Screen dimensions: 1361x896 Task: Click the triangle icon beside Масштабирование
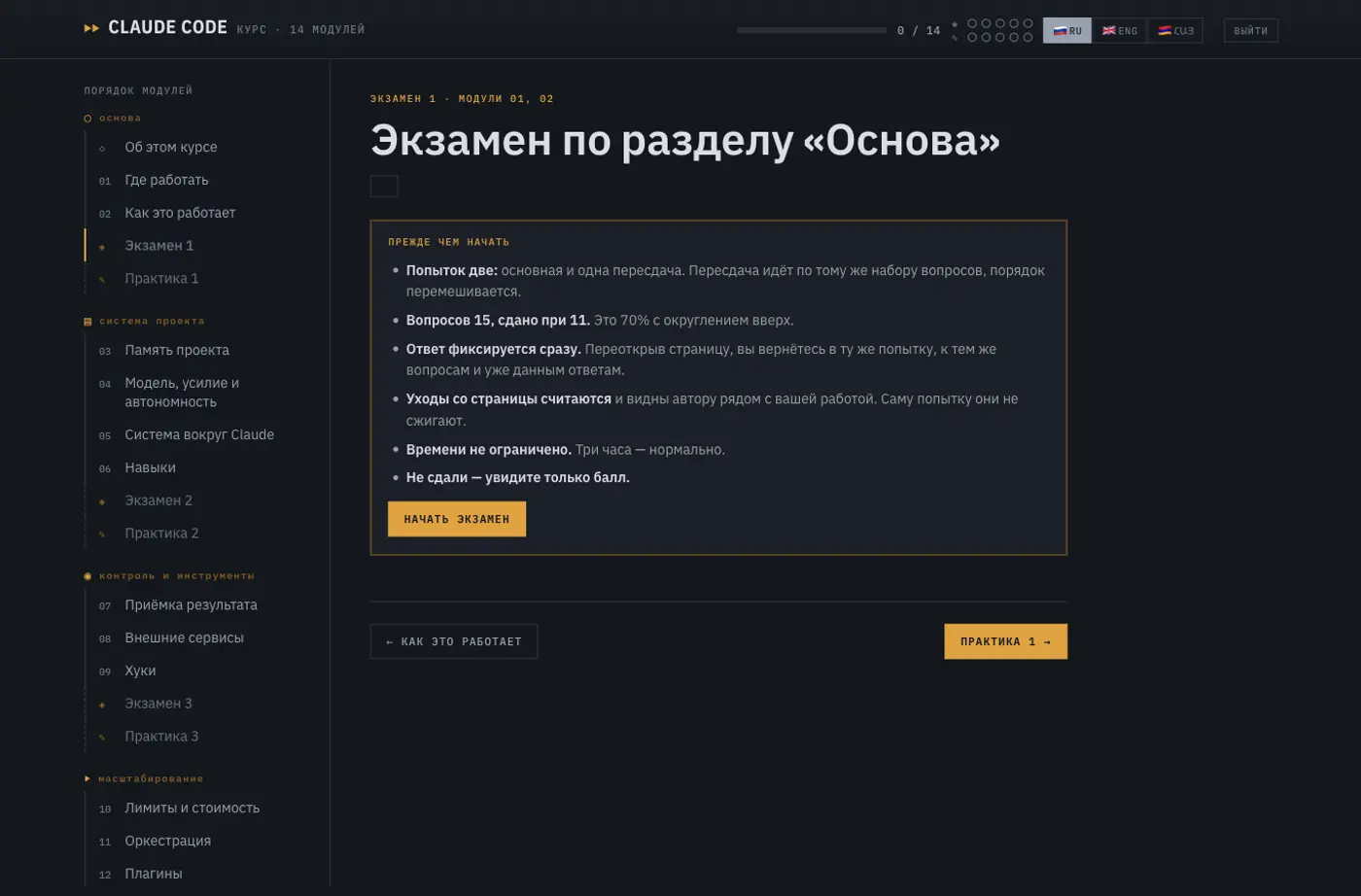click(87, 779)
